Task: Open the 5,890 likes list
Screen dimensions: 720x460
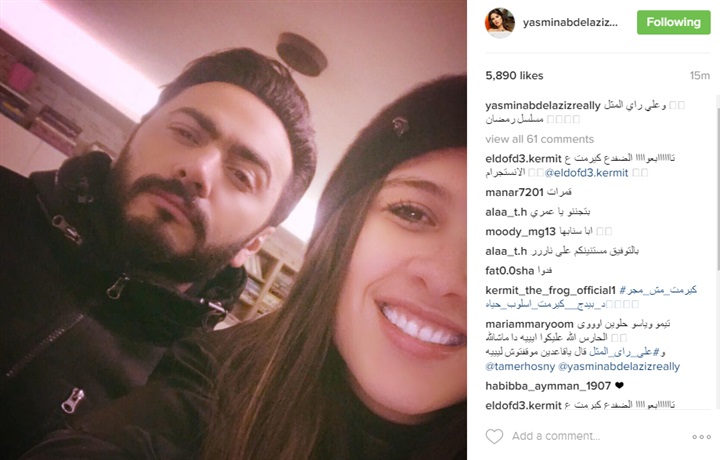Action: [514, 76]
